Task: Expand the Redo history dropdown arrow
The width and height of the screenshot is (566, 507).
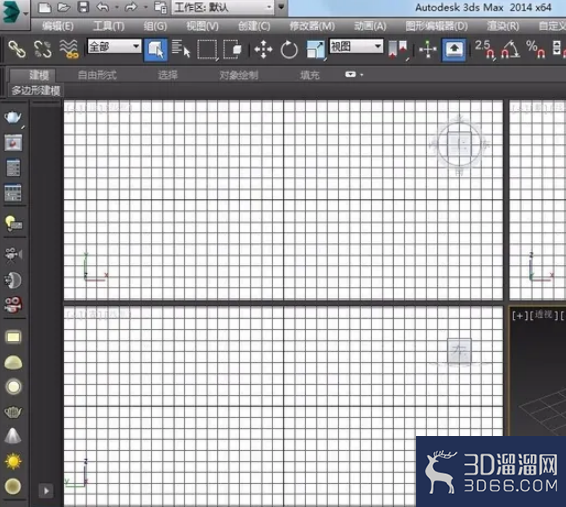Action: point(146,7)
